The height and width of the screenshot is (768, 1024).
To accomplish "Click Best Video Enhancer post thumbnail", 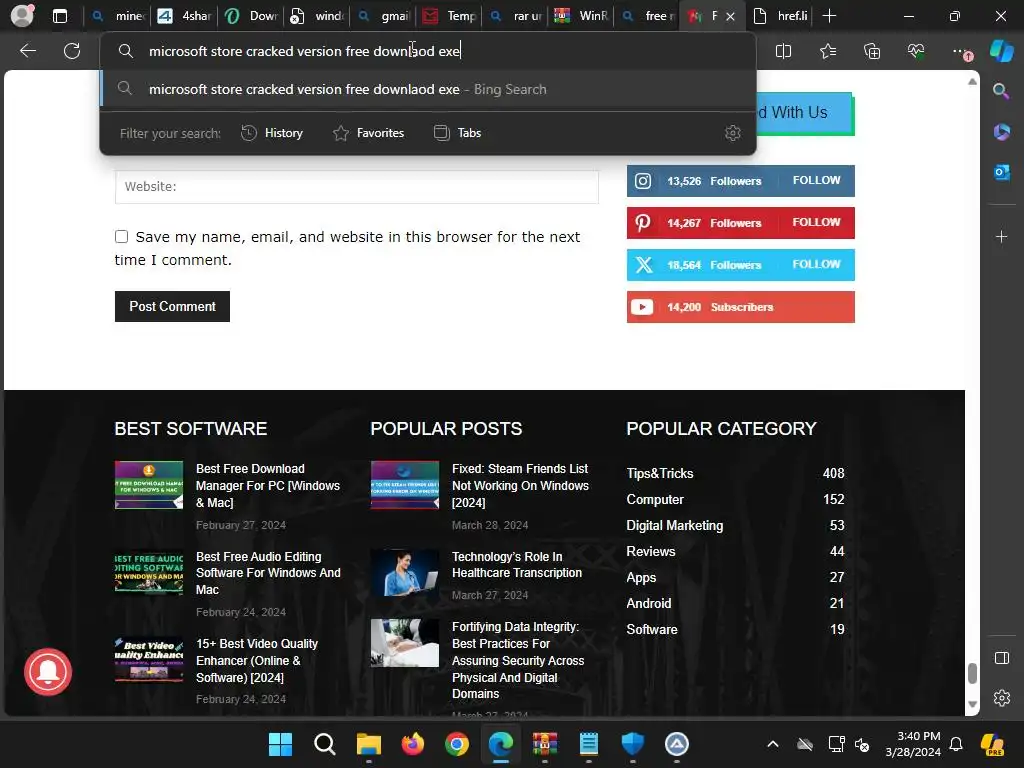I will pyautogui.click(x=149, y=660).
